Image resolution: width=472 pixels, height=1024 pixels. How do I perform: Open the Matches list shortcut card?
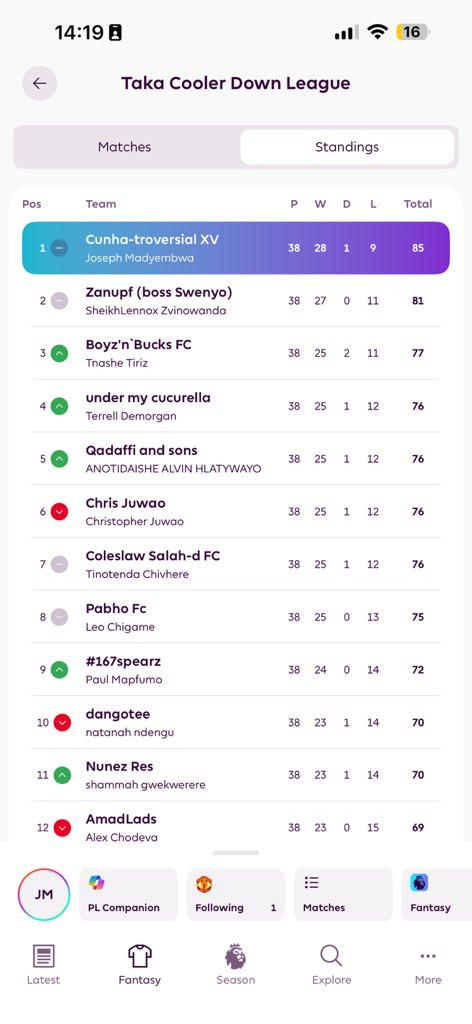click(343, 894)
